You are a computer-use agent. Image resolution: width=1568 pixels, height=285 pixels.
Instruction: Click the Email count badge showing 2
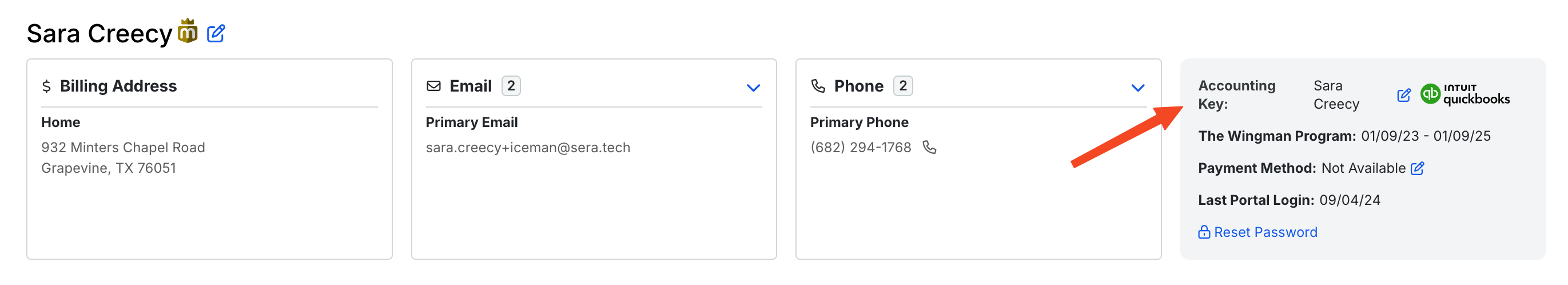pos(511,86)
